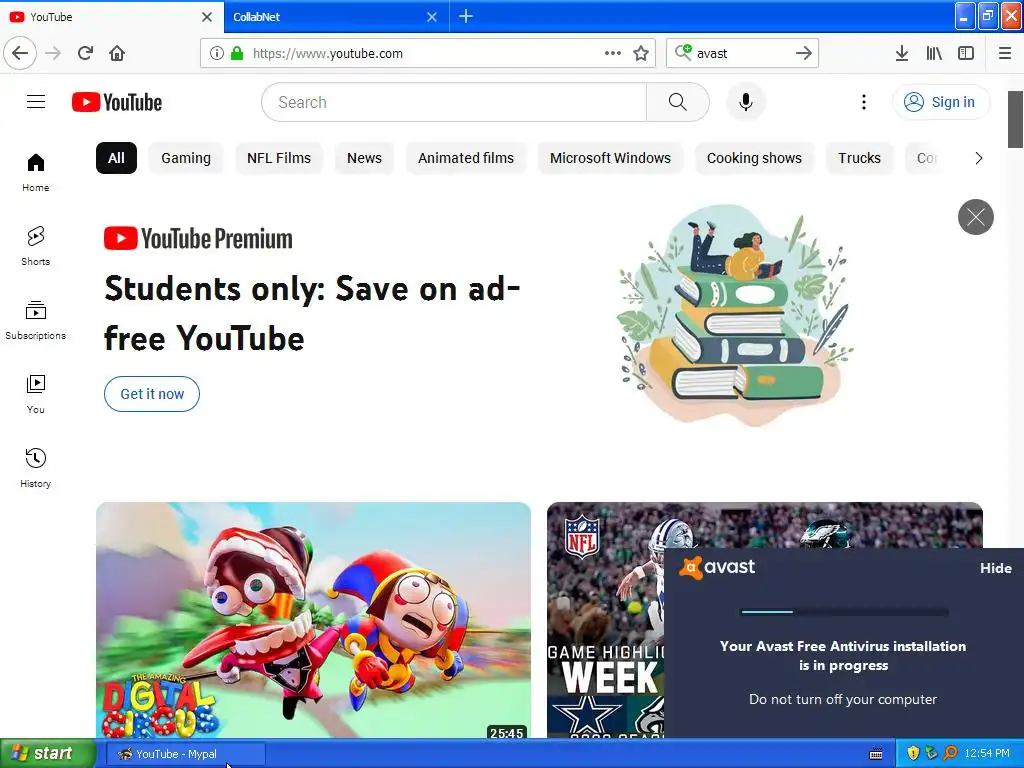Click the yellow shield tray icon

coord(913,754)
